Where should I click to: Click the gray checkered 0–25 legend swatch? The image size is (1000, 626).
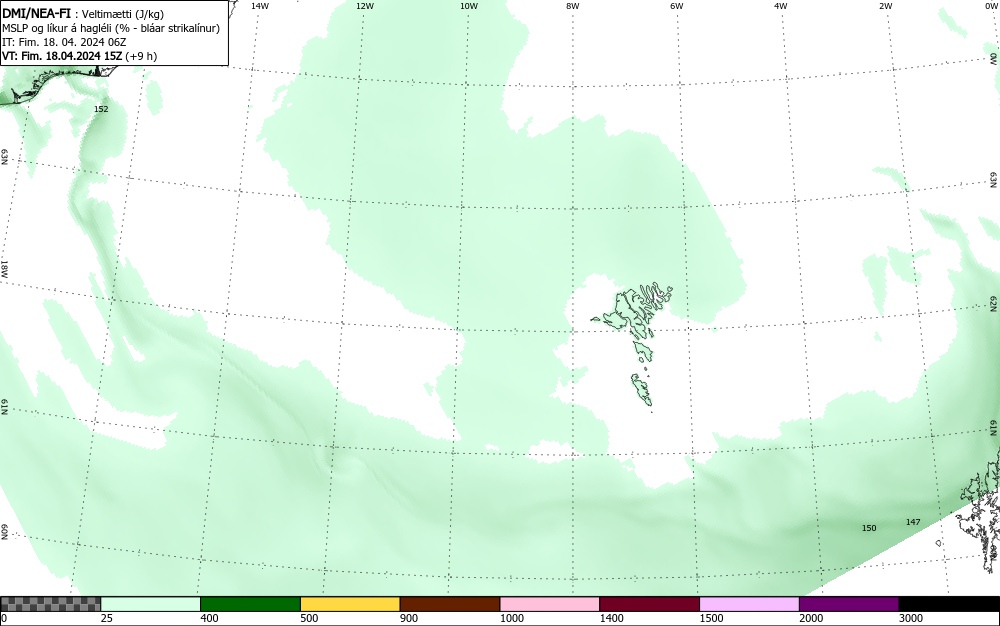coord(50,604)
